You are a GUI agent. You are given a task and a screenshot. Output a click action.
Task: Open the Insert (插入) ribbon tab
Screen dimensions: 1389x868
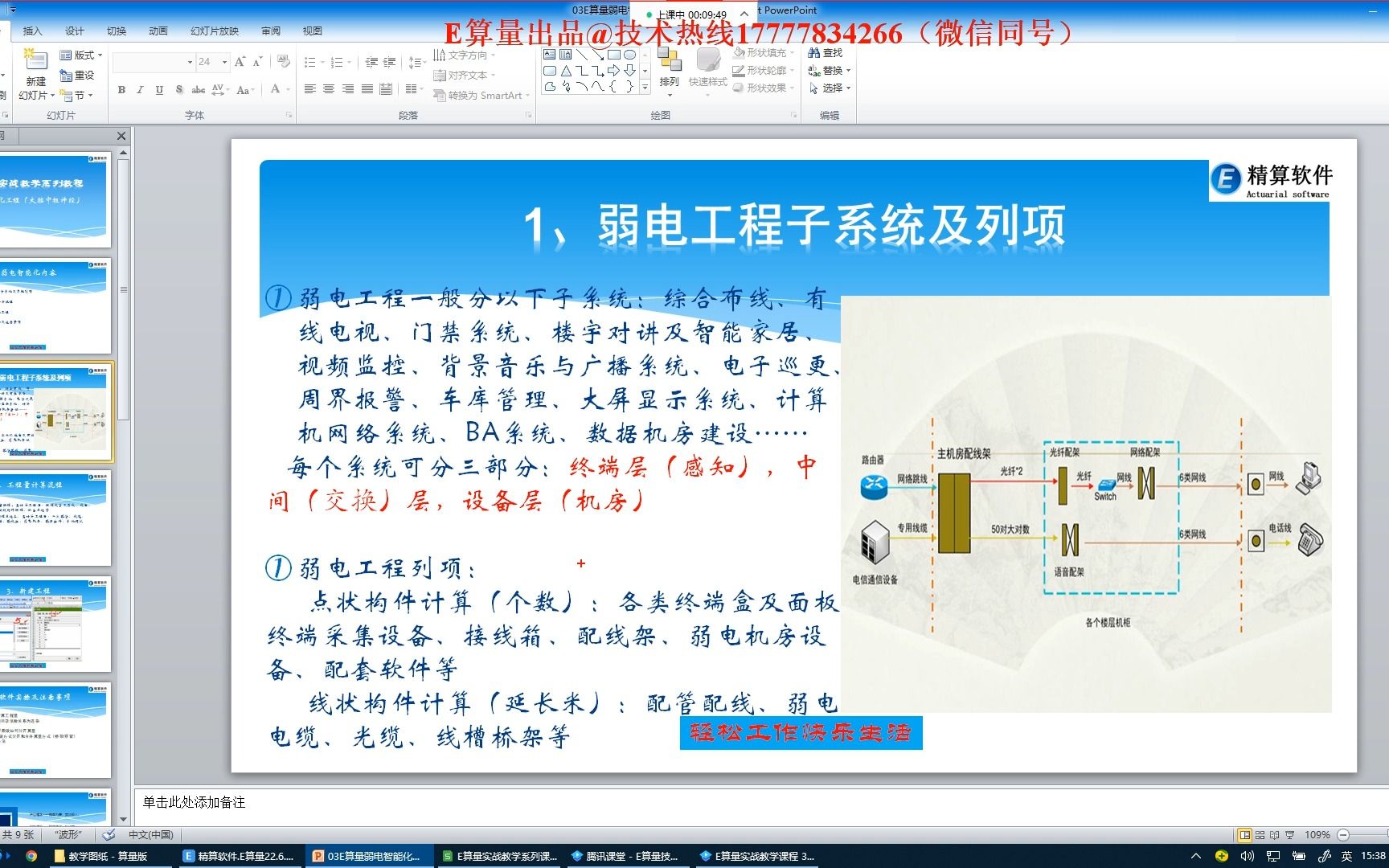tap(32, 31)
